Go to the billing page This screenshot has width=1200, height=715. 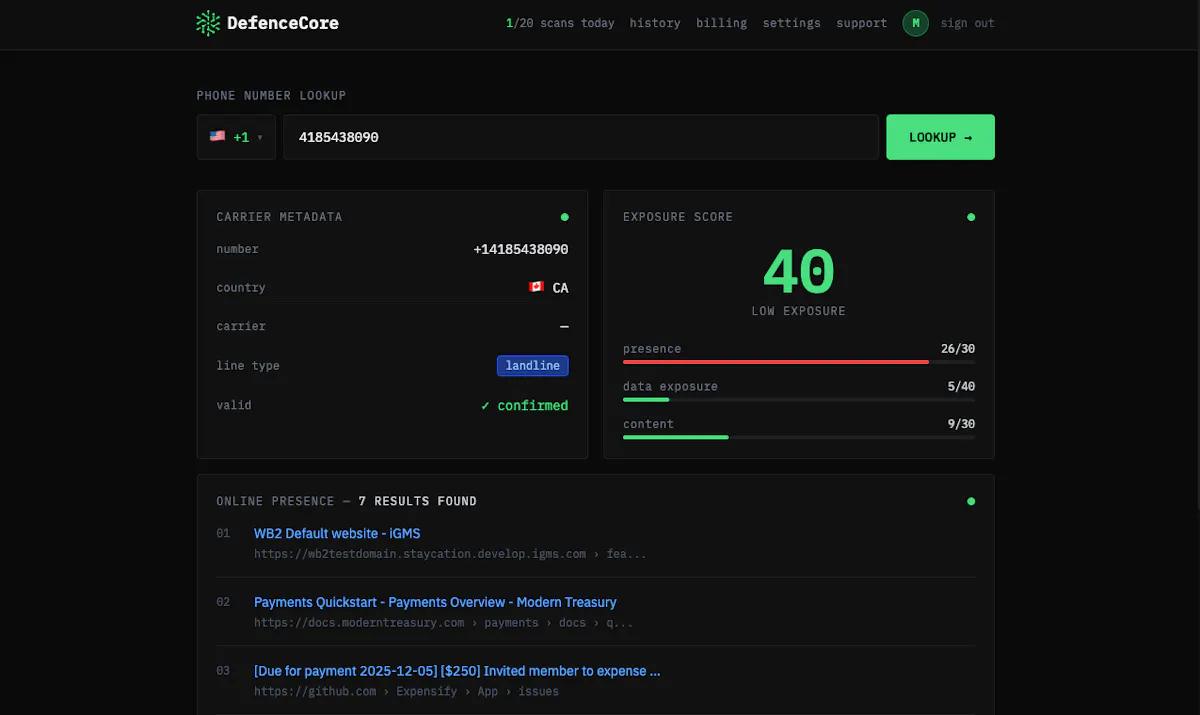point(722,23)
